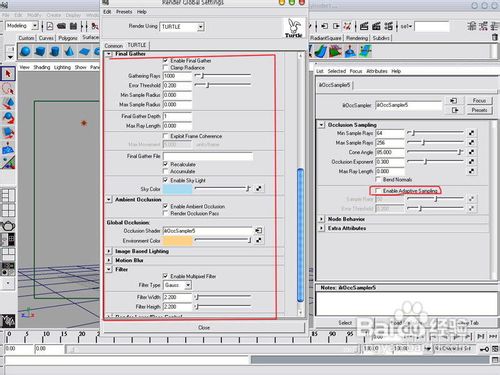500x375 pixels.
Task: Open the Presets menu in Render Global Settings
Action: click(x=124, y=12)
